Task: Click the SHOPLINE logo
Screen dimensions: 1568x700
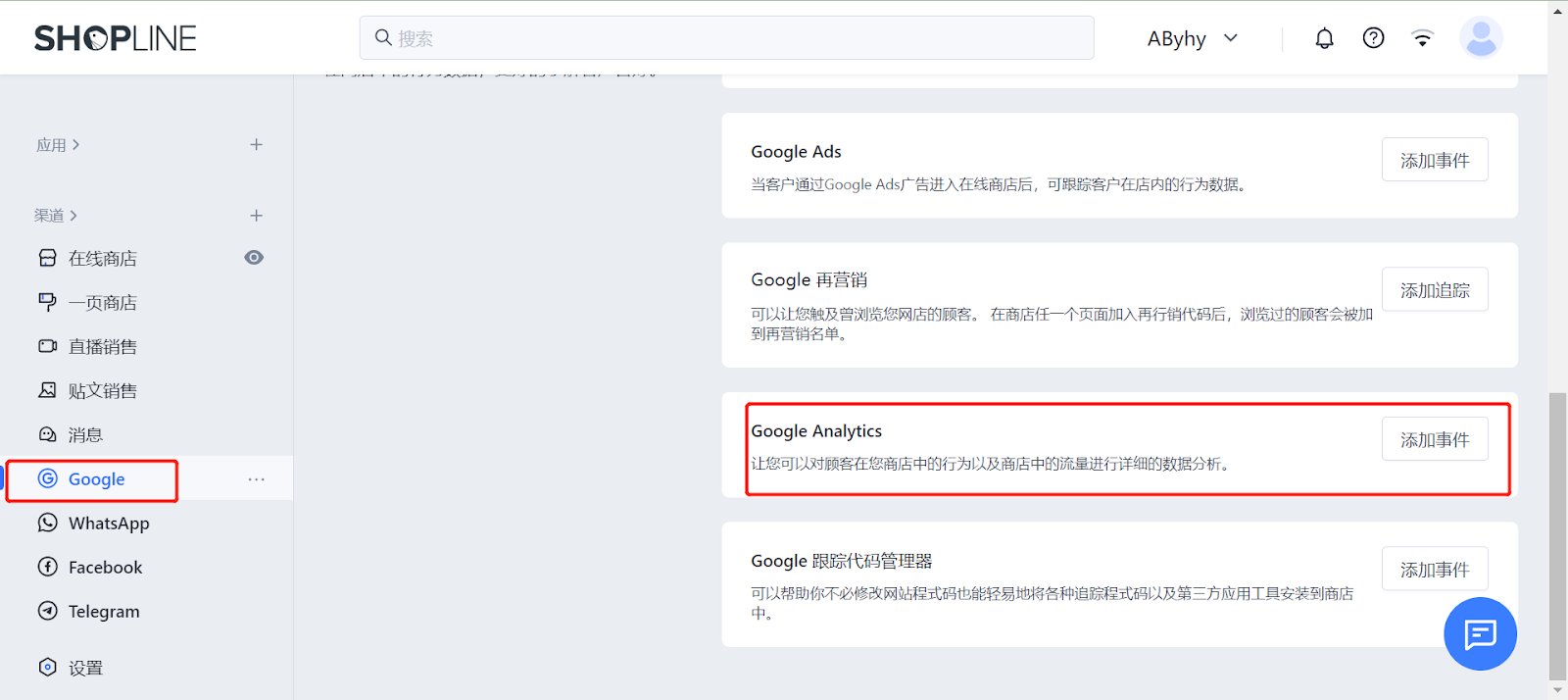Action: coord(116,38)
